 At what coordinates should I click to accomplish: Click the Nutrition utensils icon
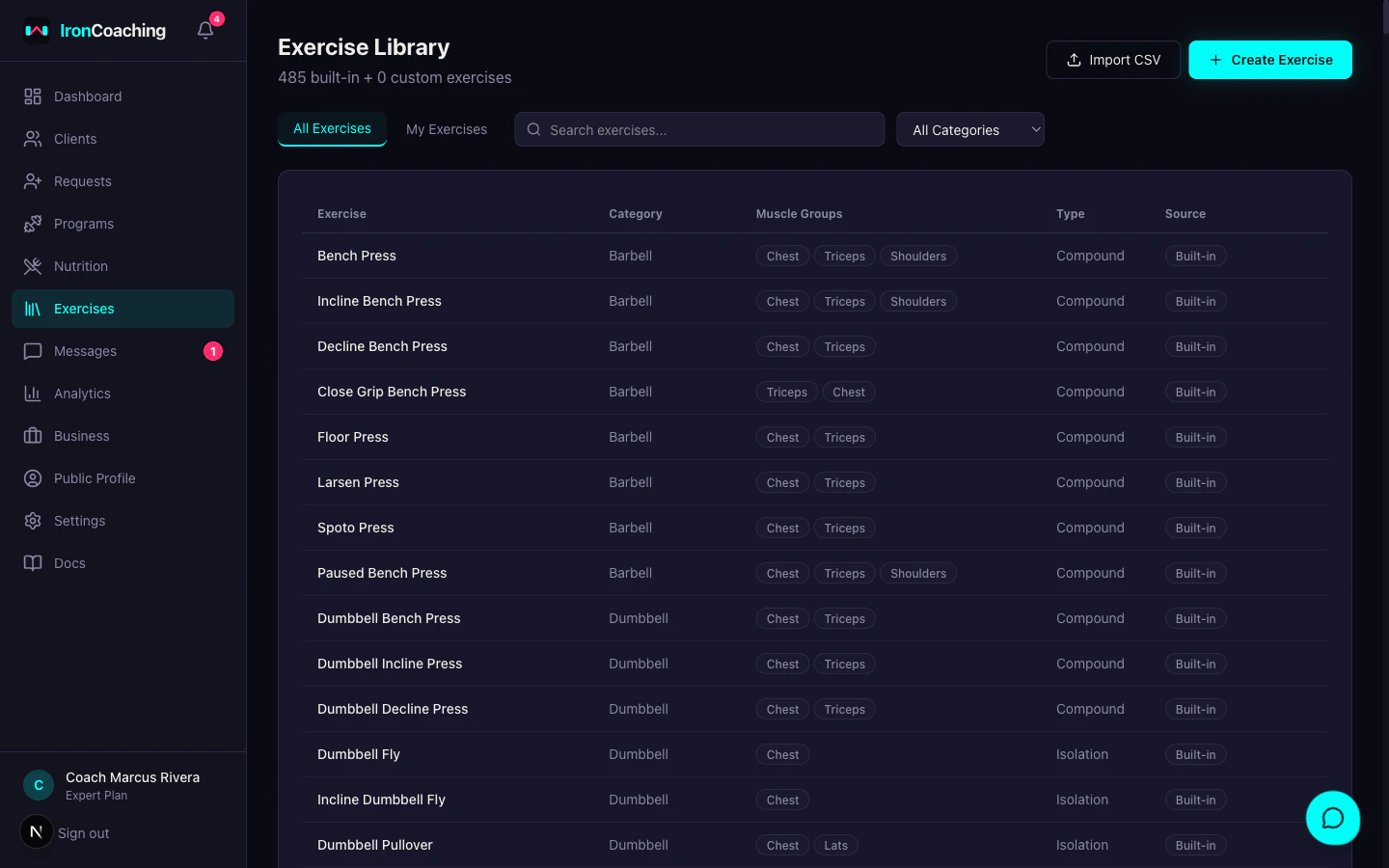pyautogui.click(x=33, y=266)
